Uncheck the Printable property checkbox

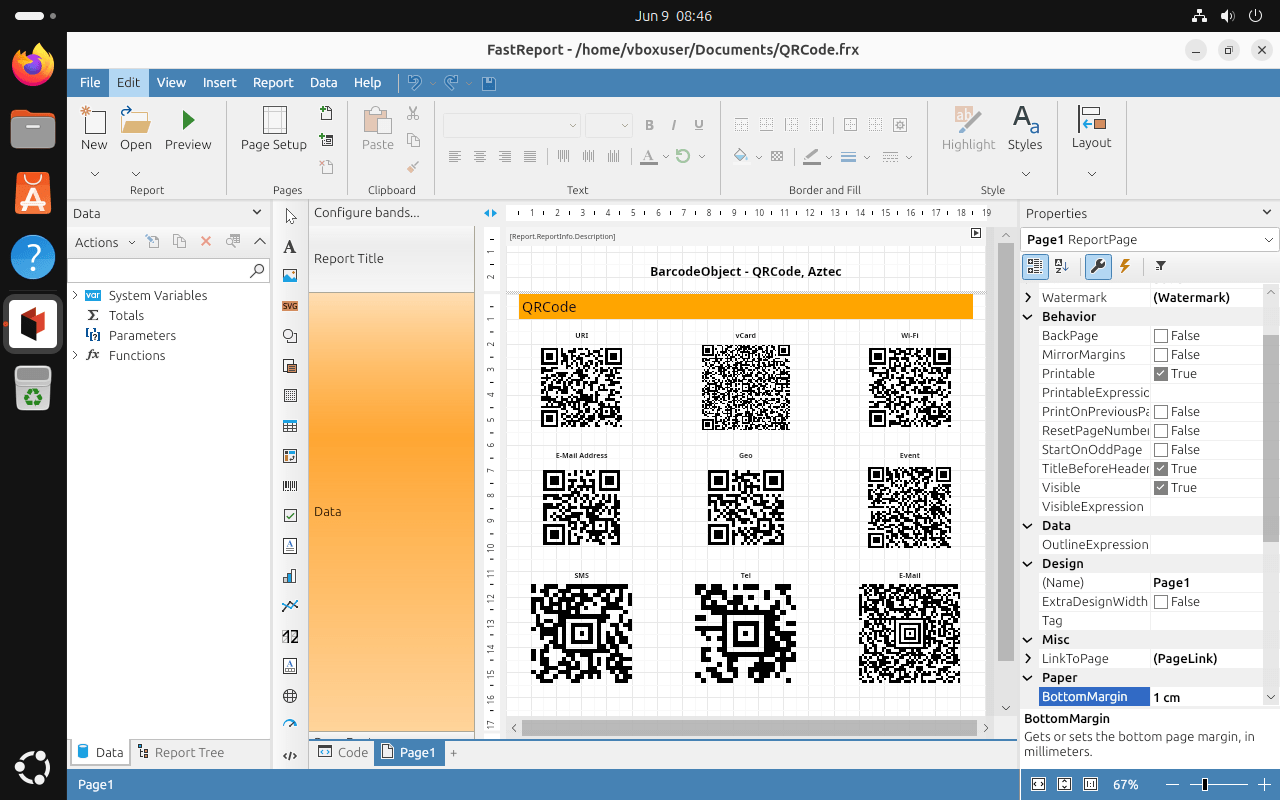1161,374
